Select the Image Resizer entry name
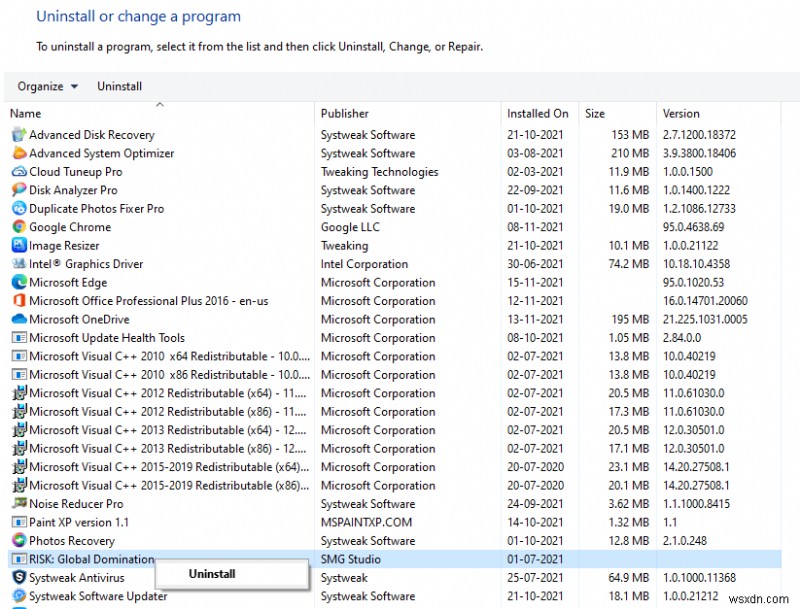800x609 pixels. (x=64, y=245)
